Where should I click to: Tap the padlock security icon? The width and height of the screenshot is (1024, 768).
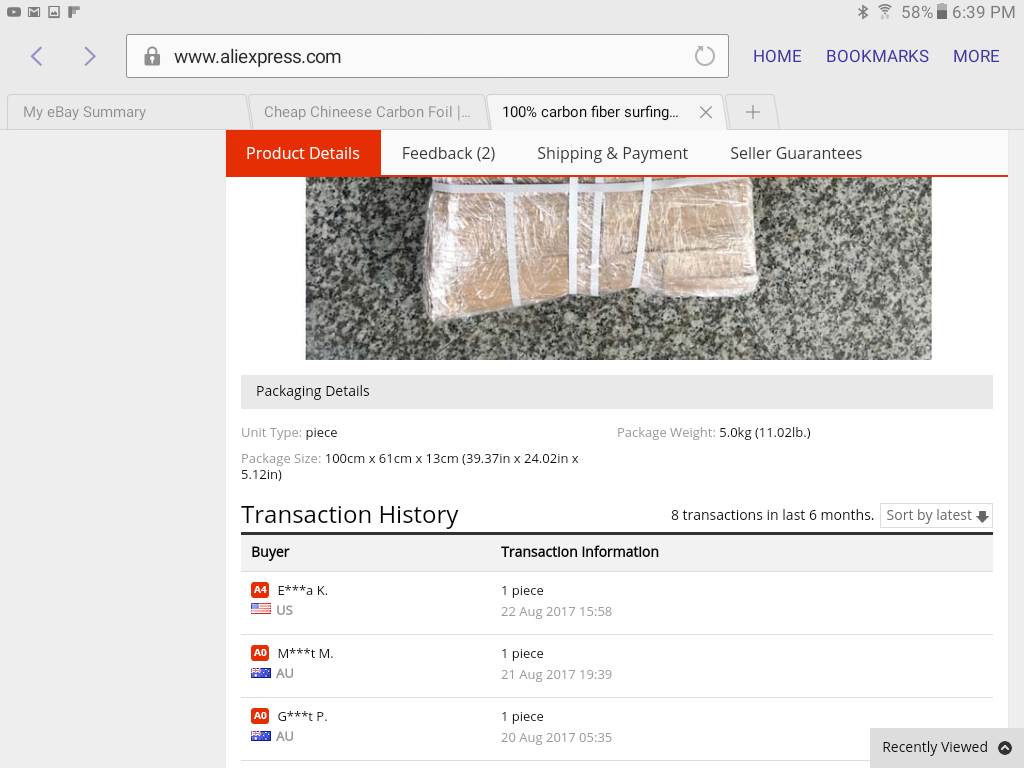(x=152, y=57)
